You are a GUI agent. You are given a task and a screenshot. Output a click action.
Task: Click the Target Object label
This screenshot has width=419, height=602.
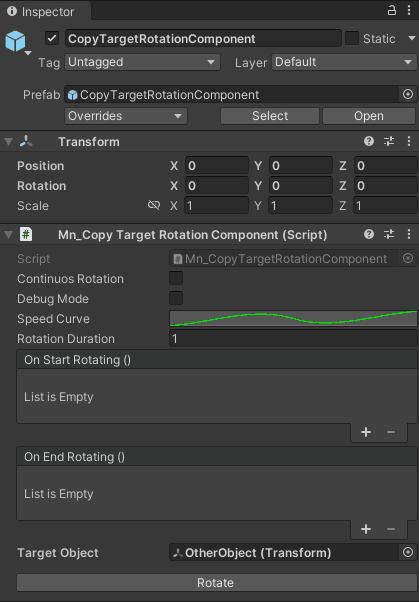pyautogui.click(x=58, y=552)
